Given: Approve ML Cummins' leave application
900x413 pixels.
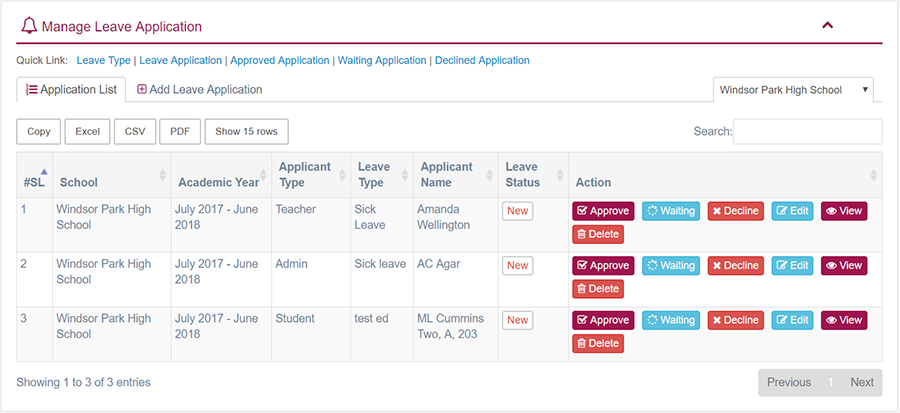Looking at the screenshot, I should coord(603,321).
